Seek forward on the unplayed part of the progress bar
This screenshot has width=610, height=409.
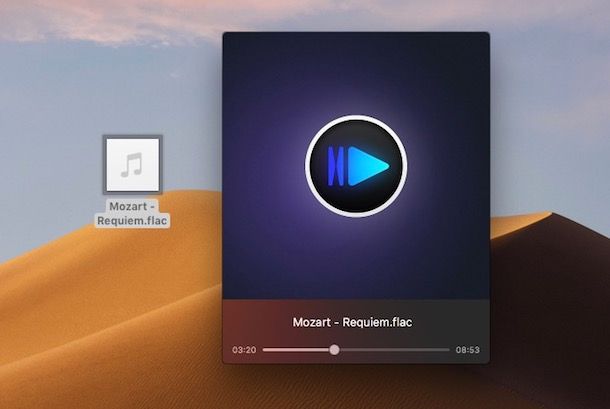[x=394, y=350]
